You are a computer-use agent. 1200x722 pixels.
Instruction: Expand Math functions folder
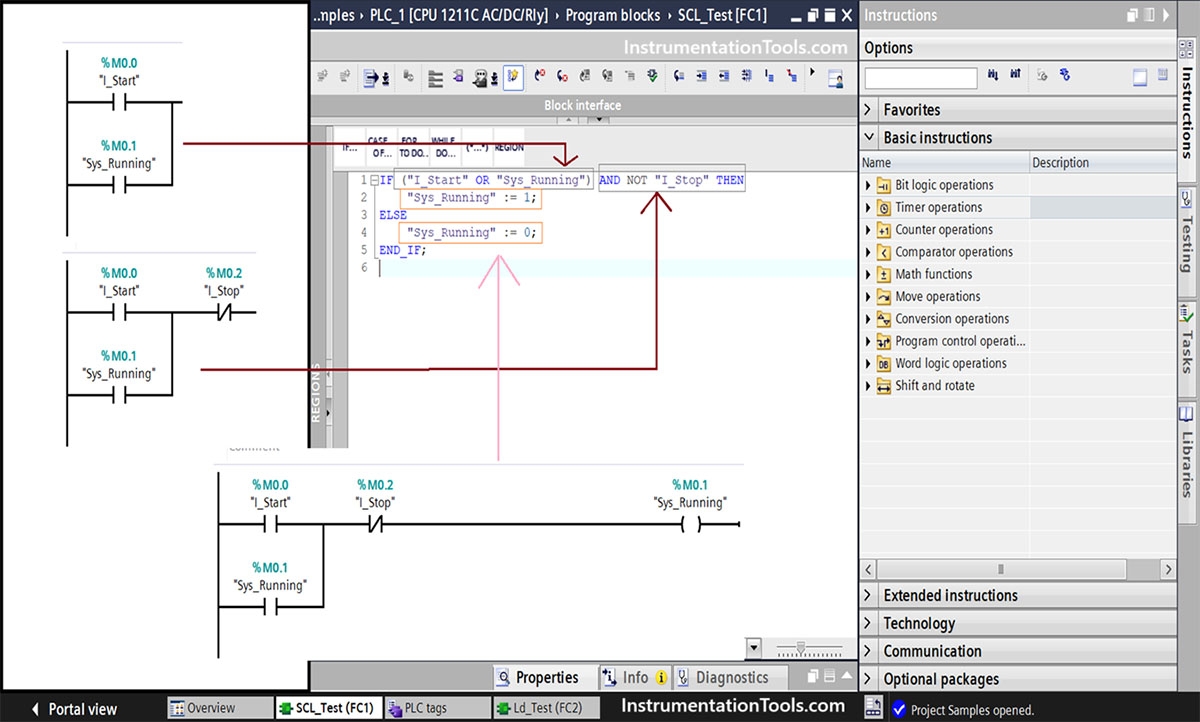[x=868, y=274]
